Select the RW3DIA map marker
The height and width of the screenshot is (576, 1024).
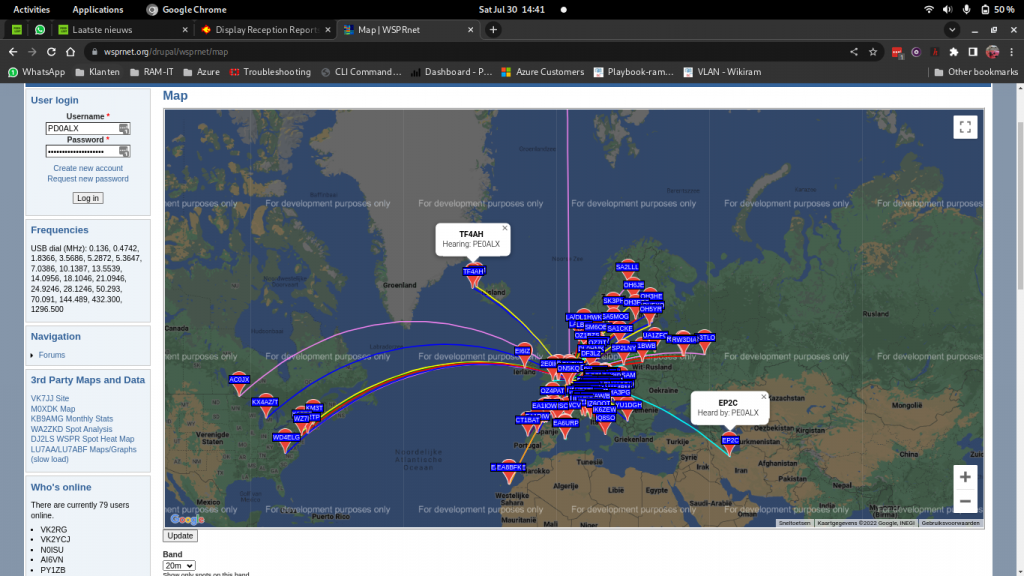683,342
